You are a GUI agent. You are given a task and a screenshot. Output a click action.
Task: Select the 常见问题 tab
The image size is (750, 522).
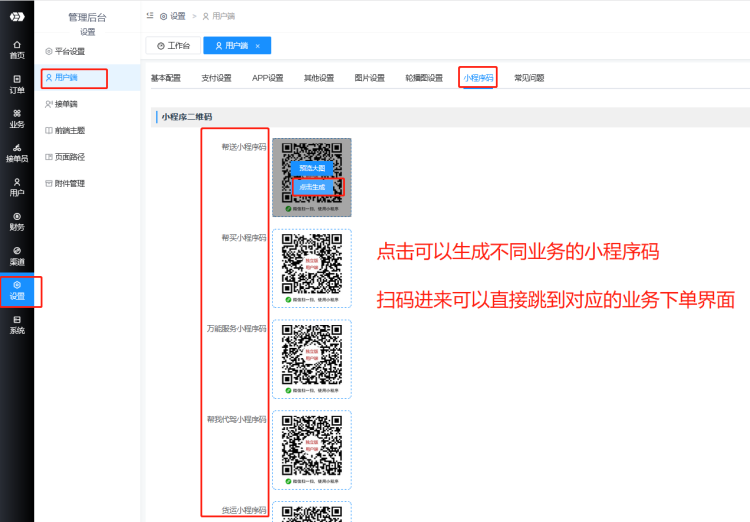(x=529, y=78)
